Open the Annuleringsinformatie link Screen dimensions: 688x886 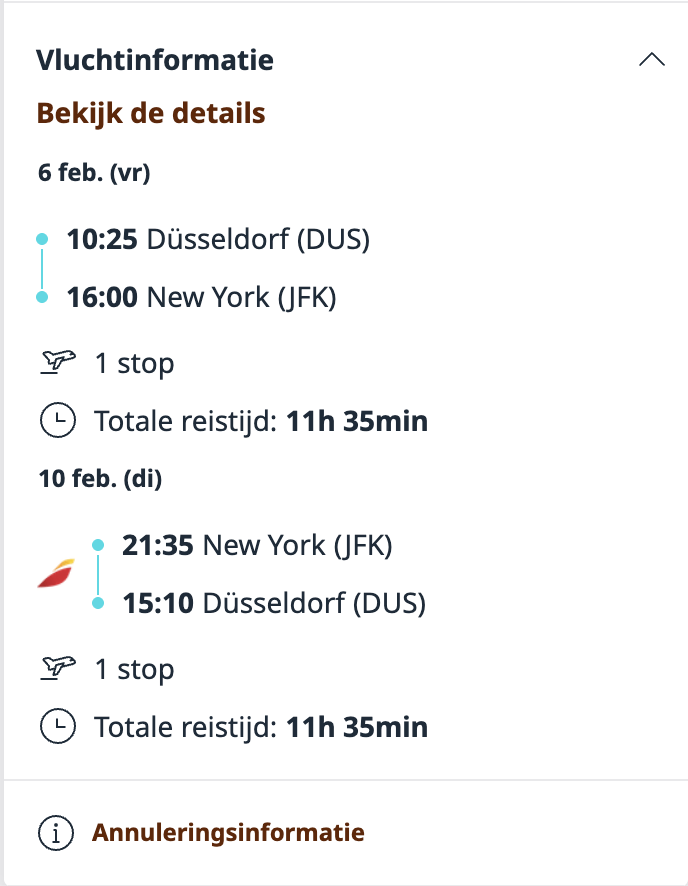pyautogui.click(x=228, y=832)
